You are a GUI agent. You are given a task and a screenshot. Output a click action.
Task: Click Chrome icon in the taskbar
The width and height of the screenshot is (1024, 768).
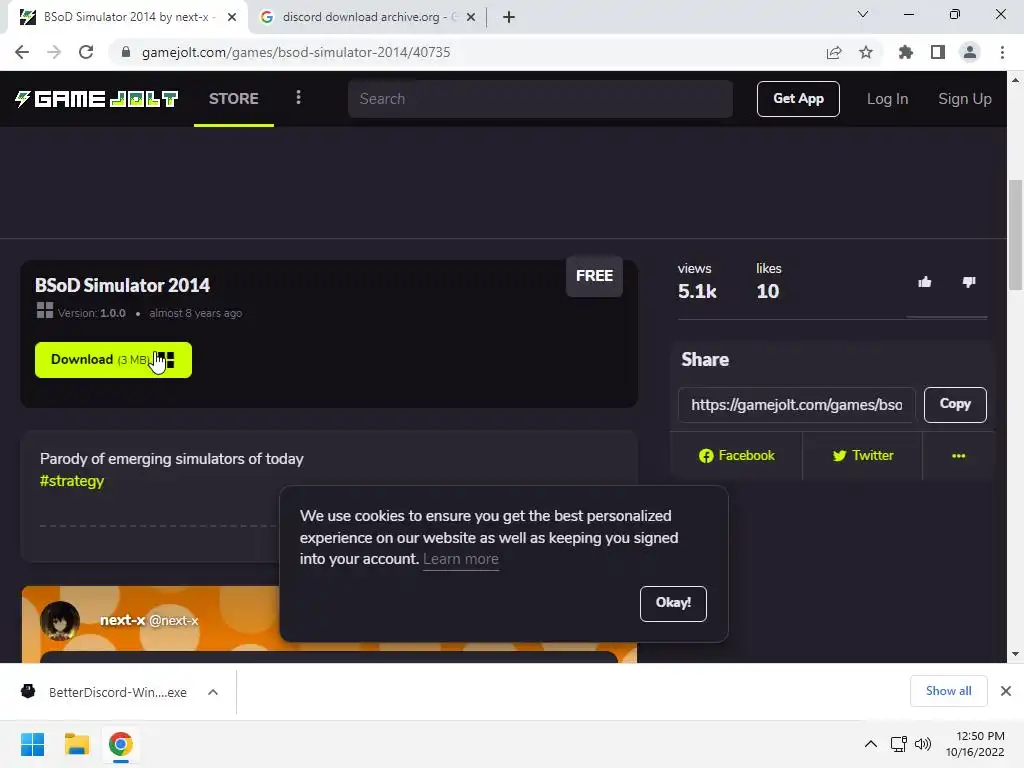click(120, 744)
